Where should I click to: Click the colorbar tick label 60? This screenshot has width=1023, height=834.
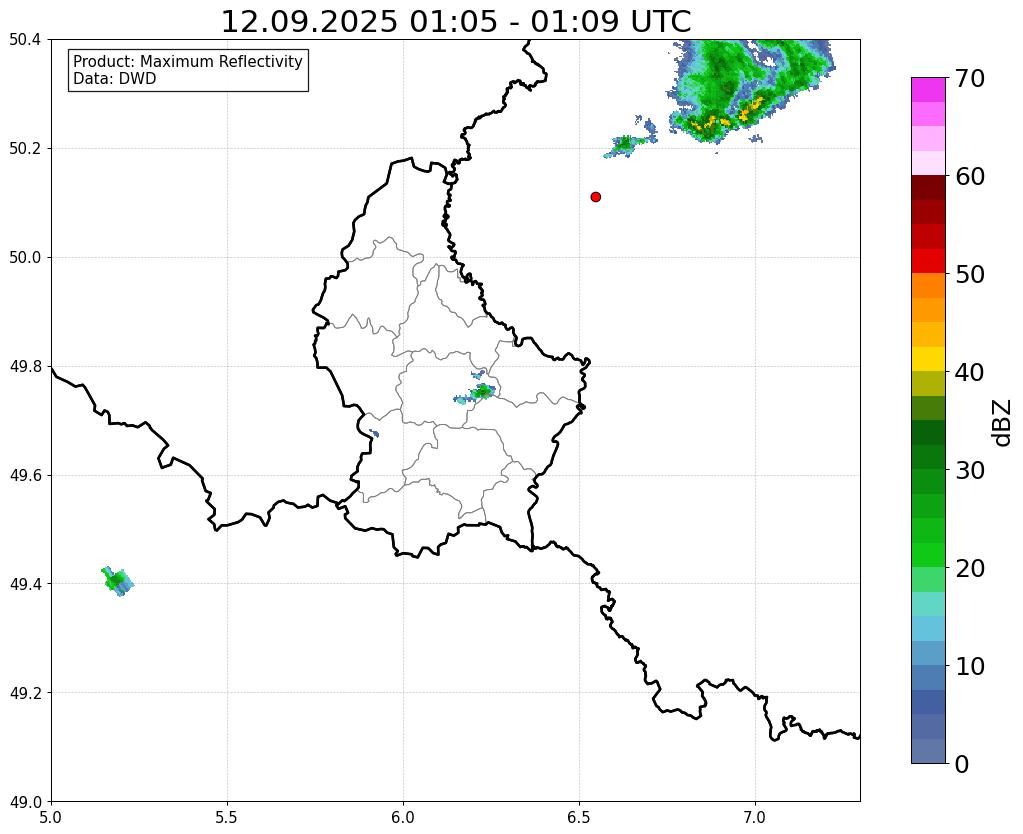pos(970,176)
